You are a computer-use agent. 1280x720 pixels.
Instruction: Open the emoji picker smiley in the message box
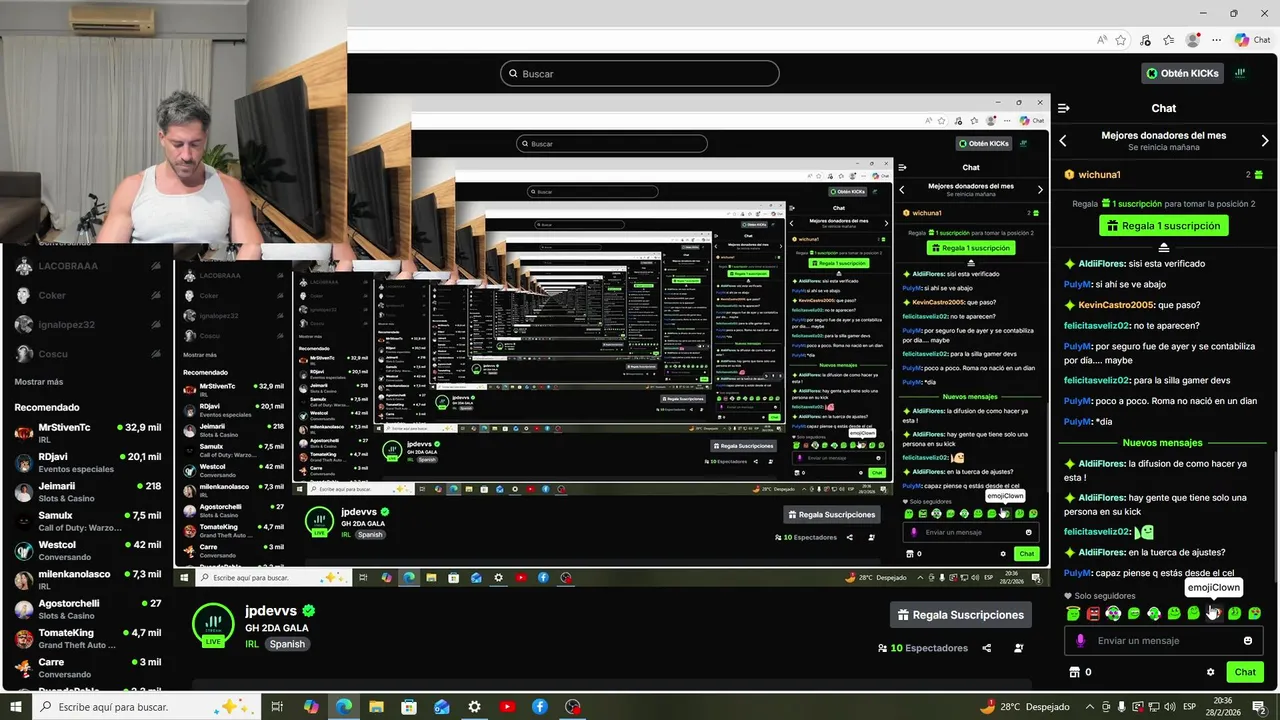click(1248, 641)
